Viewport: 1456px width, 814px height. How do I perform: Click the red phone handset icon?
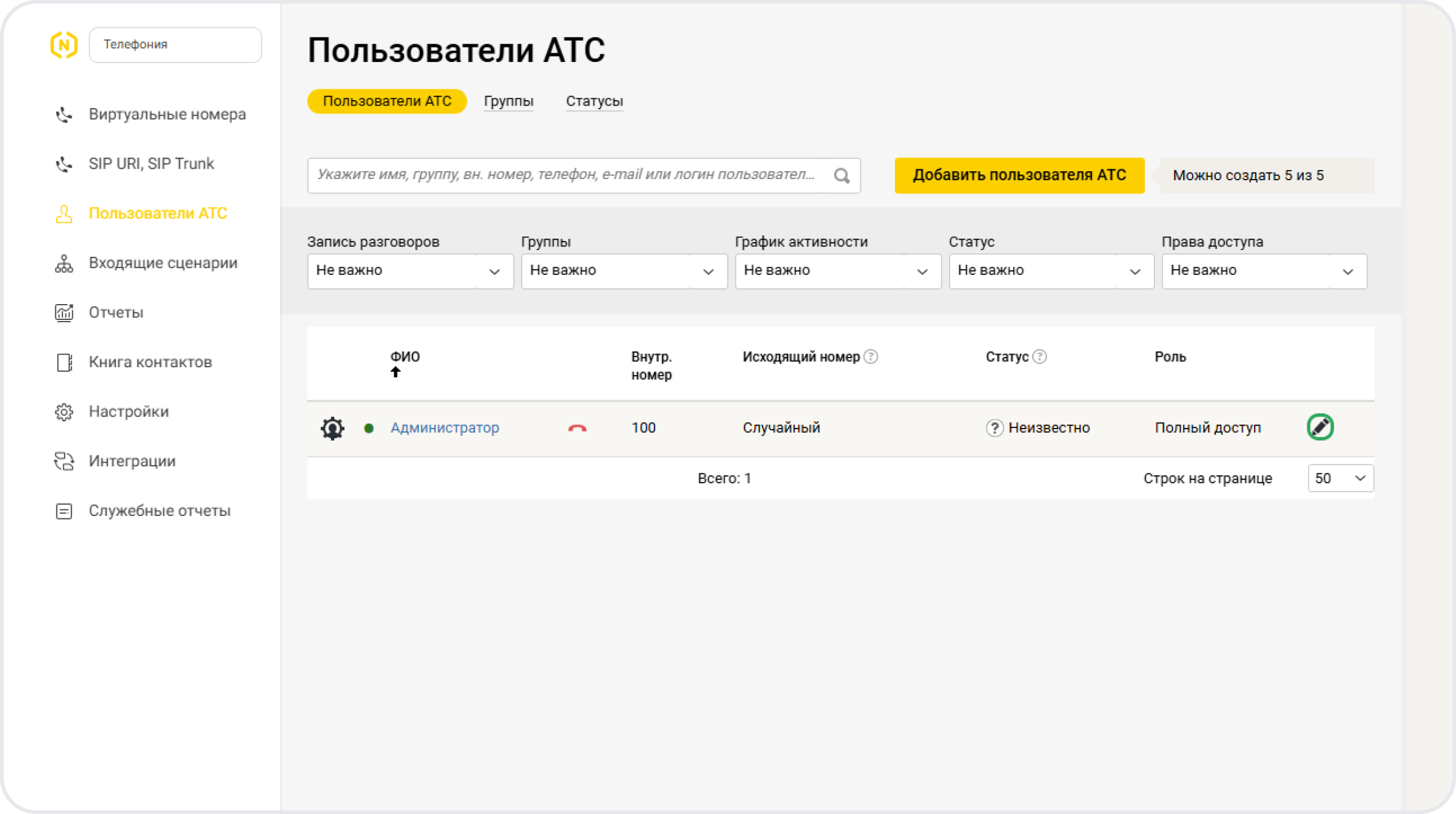577,428
